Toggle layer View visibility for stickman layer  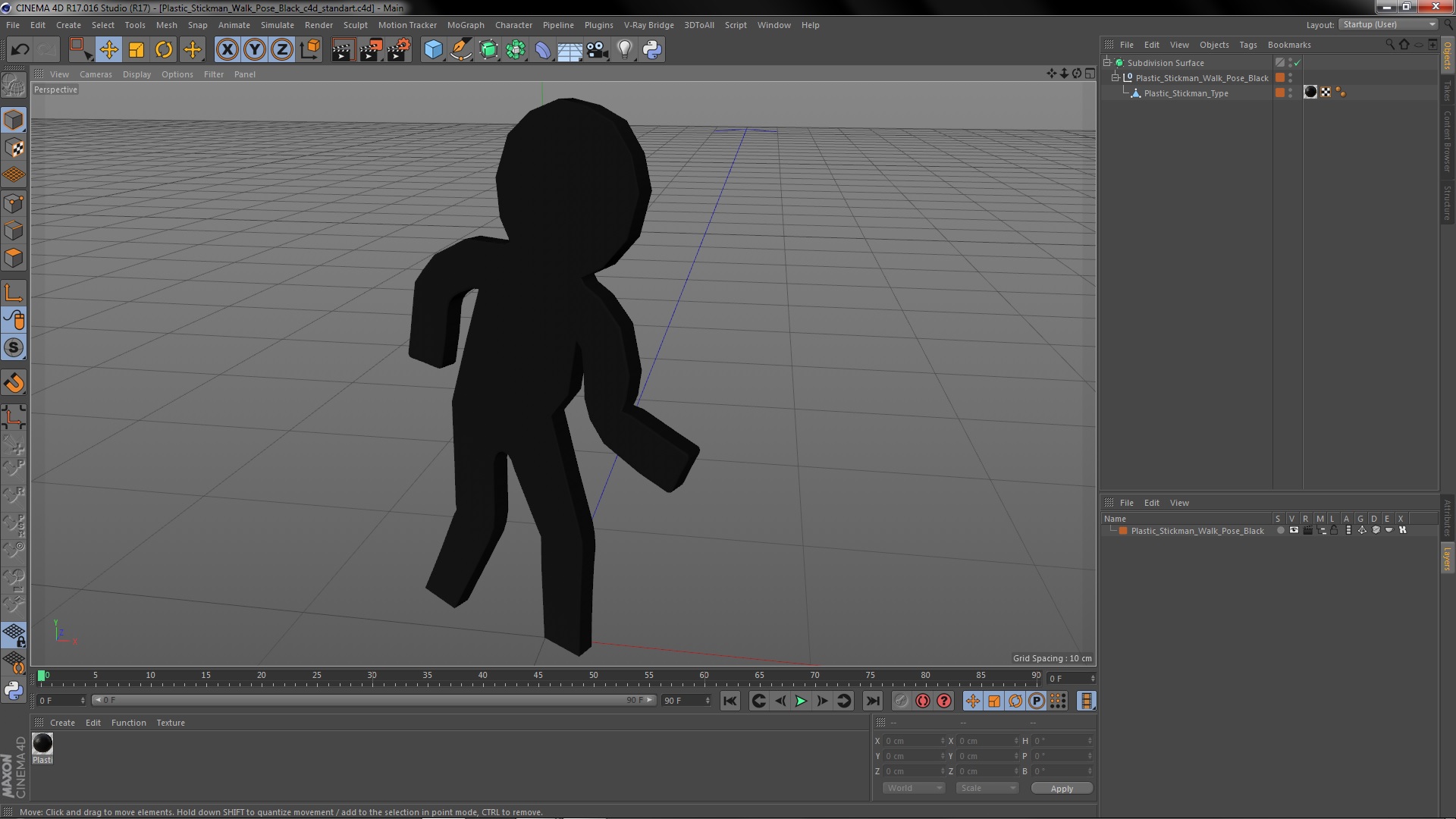pos(1294,531)
